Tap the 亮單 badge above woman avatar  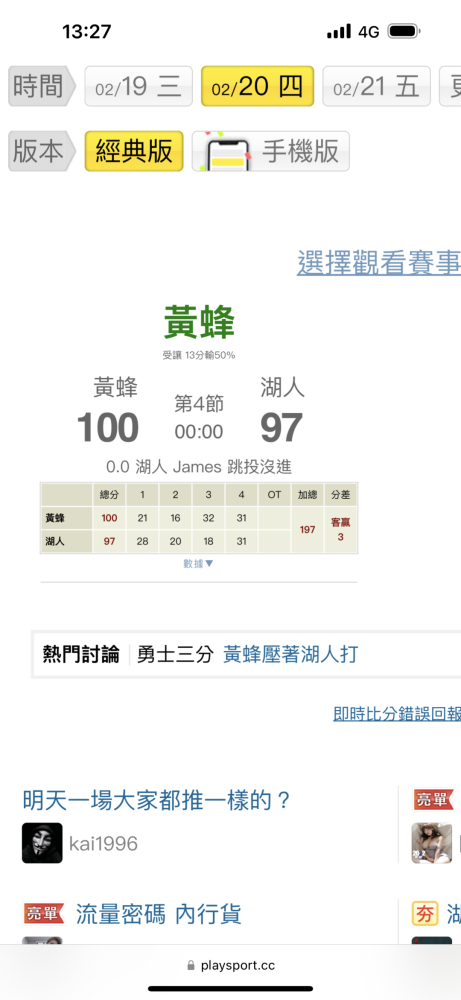click(x=434, y=799)
